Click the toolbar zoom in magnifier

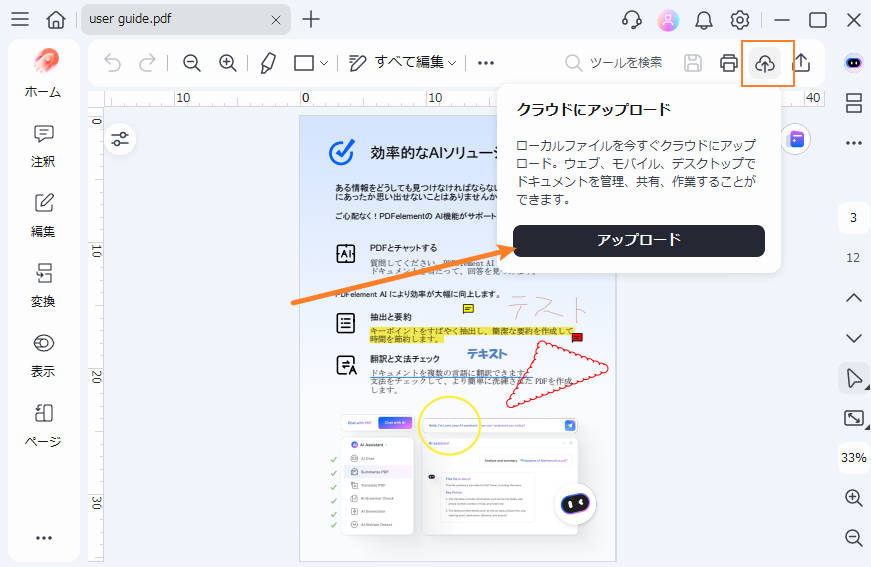228,63
